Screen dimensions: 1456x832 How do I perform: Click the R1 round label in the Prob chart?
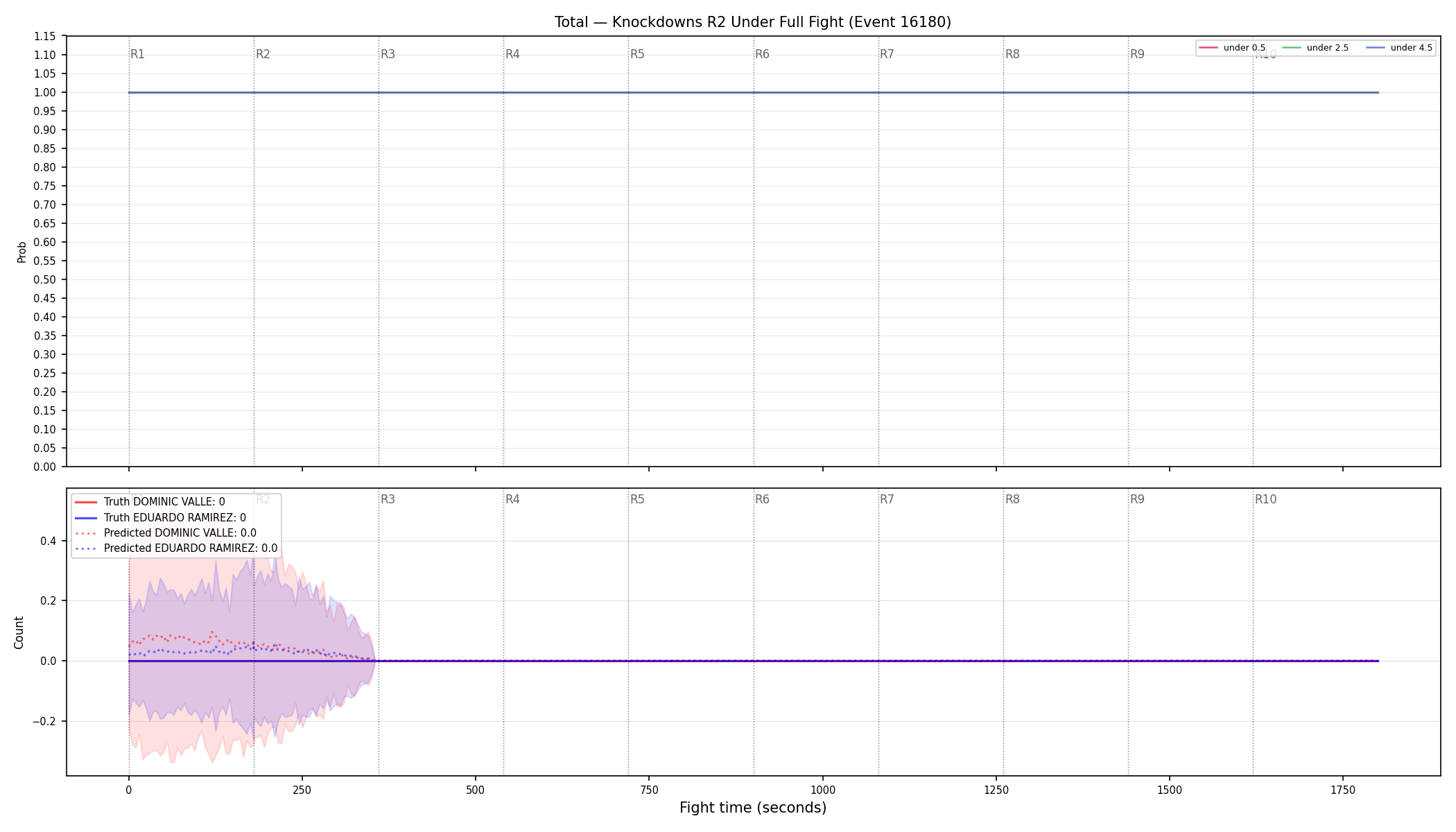(x=138, y=54)
